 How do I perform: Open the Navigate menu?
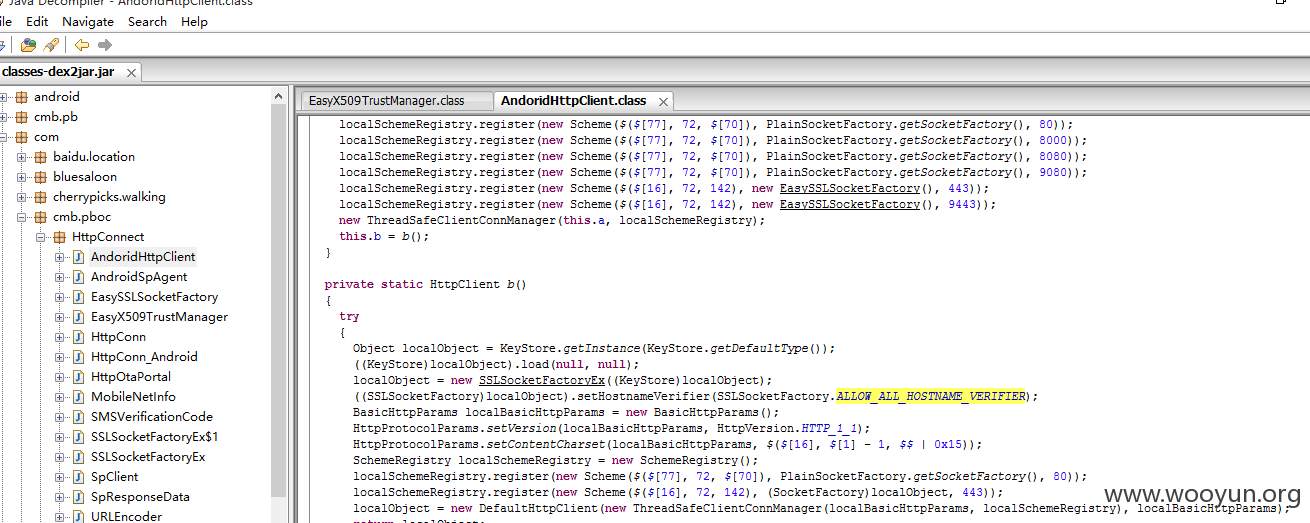point(88,21)
